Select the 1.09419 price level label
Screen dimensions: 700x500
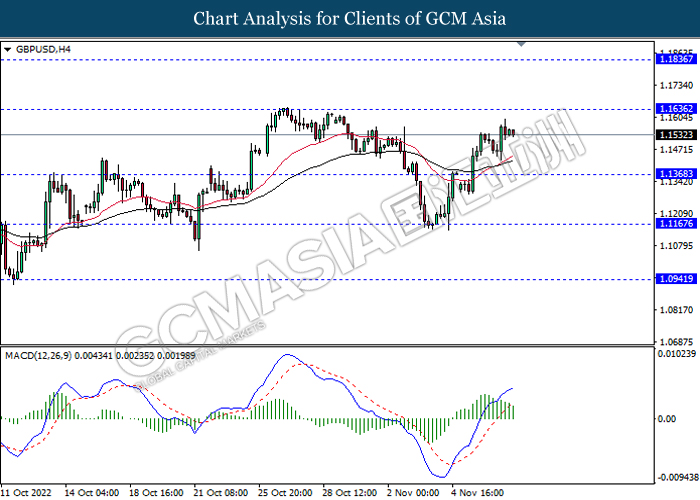(x=676, y=279)
